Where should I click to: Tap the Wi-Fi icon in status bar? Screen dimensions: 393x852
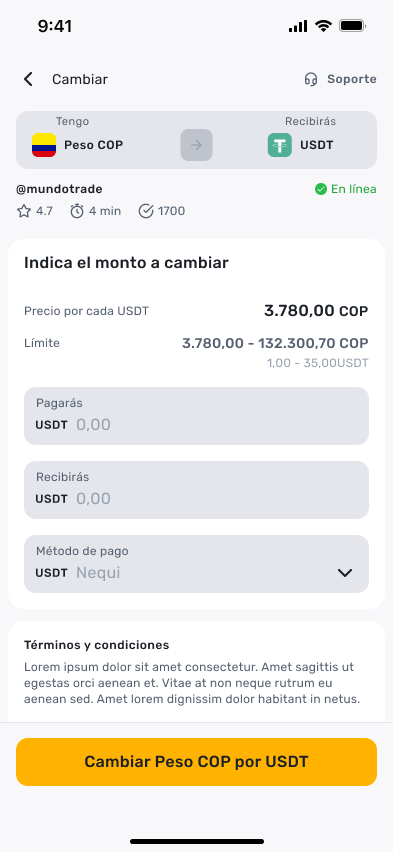pyautogui.click(x=323, y=26)
